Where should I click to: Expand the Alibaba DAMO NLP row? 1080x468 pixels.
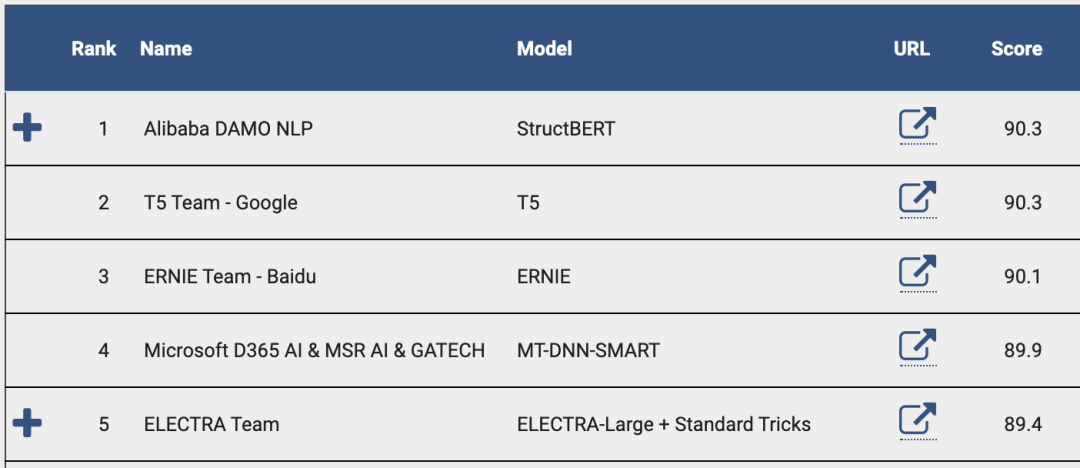coord(28,128)
